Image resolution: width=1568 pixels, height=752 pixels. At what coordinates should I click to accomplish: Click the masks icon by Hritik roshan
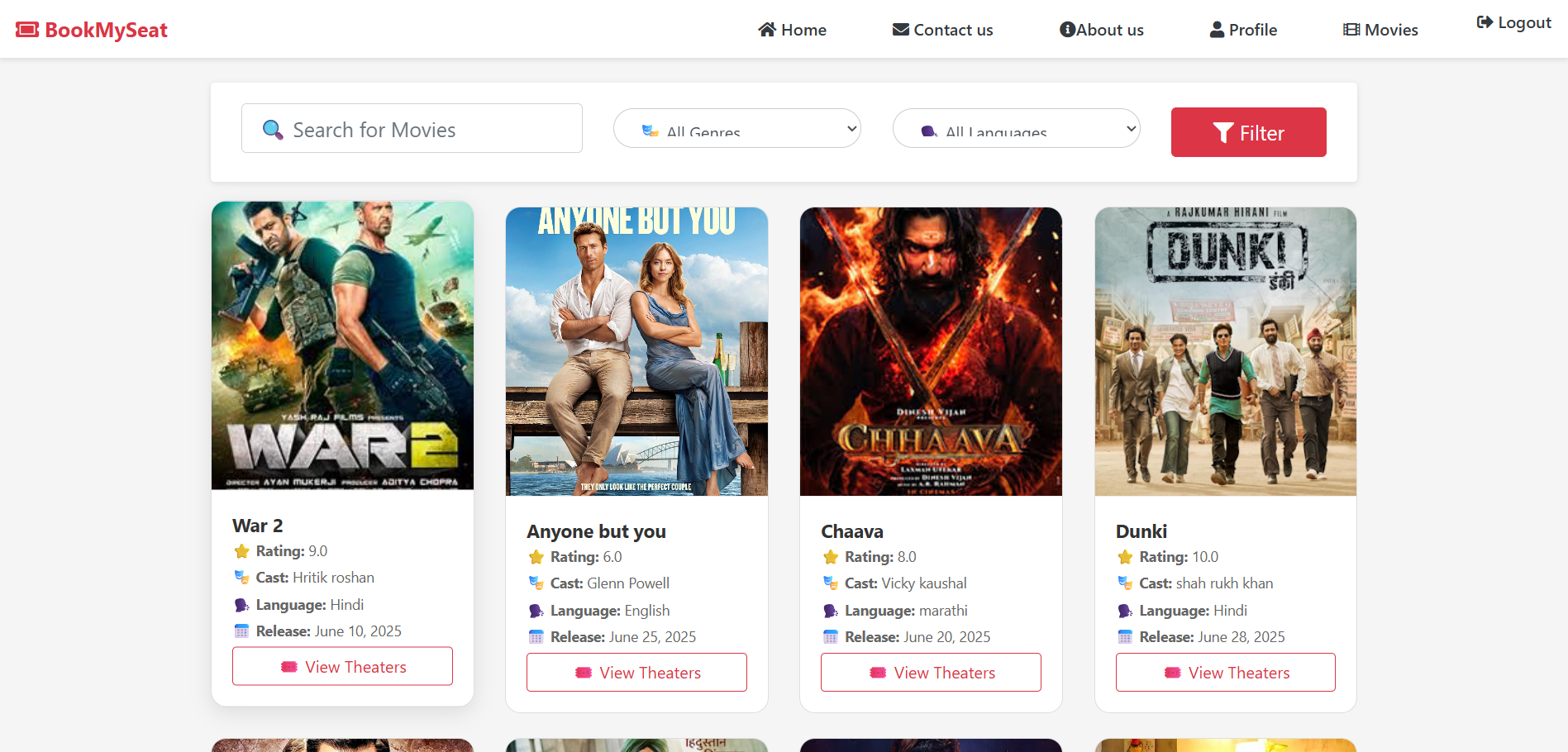(241, 578)
